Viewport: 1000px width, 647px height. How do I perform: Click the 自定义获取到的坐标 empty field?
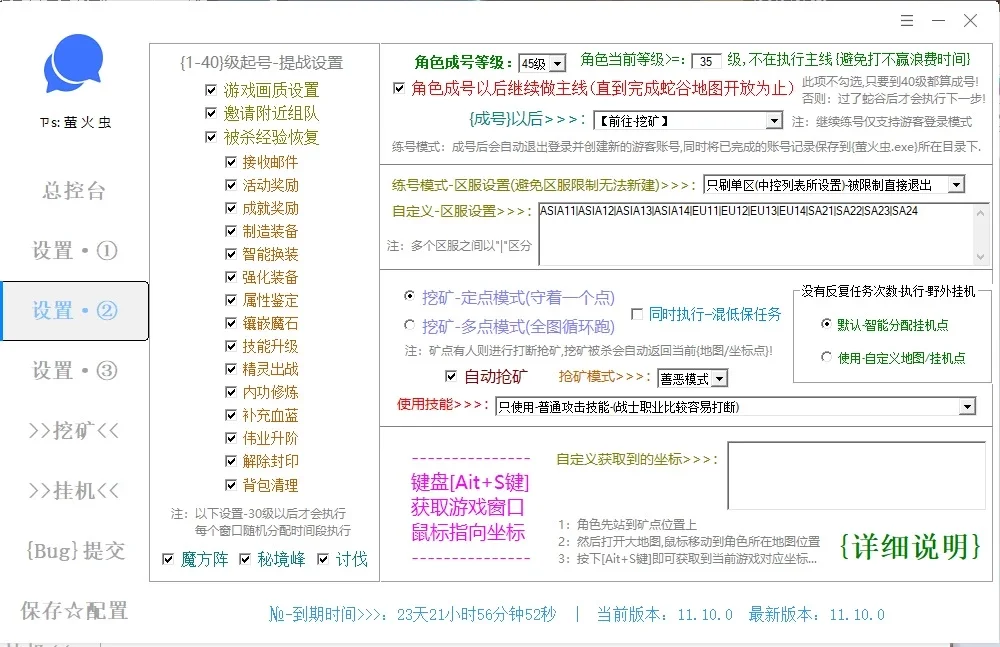coord(857,475)
